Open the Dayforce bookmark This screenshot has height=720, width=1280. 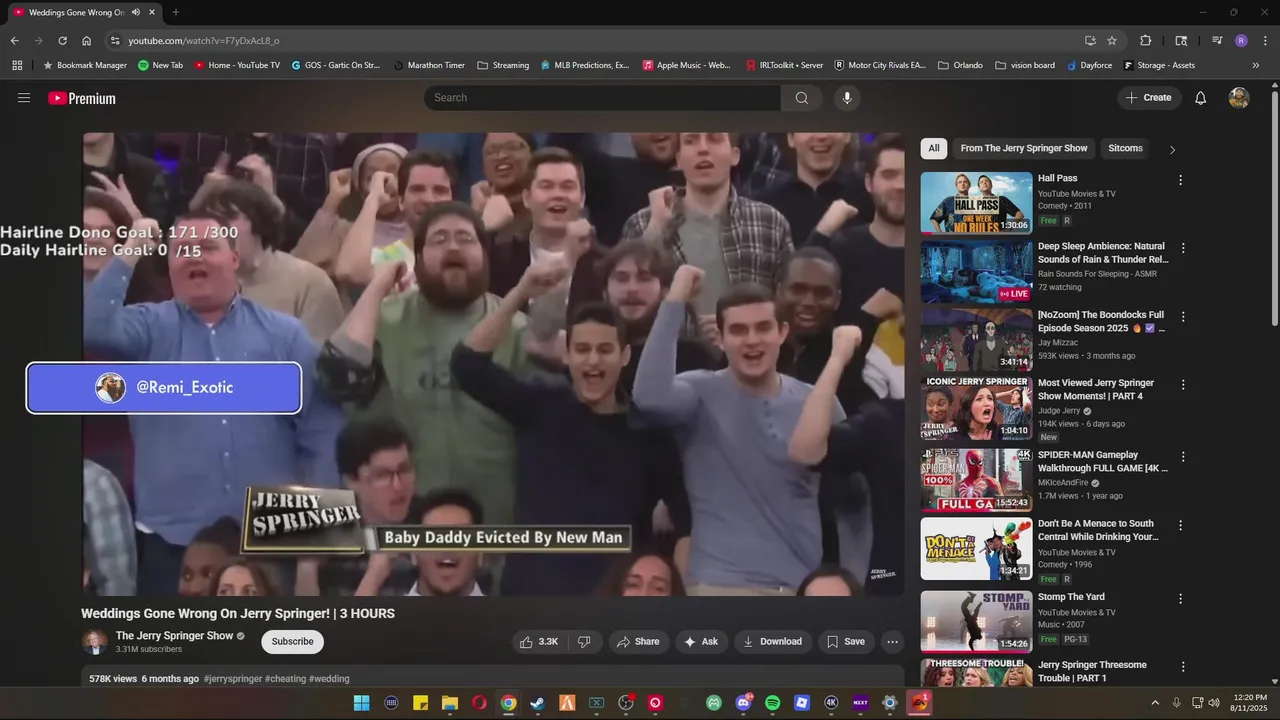(x=1089, y=65)
